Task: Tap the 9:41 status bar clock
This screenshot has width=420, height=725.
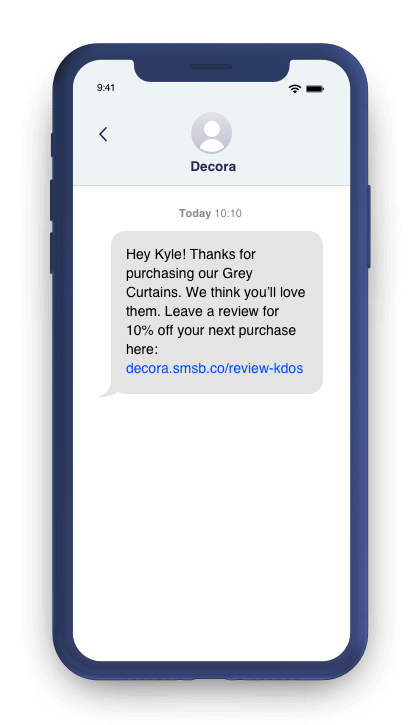Action: (x=106, y=88)
